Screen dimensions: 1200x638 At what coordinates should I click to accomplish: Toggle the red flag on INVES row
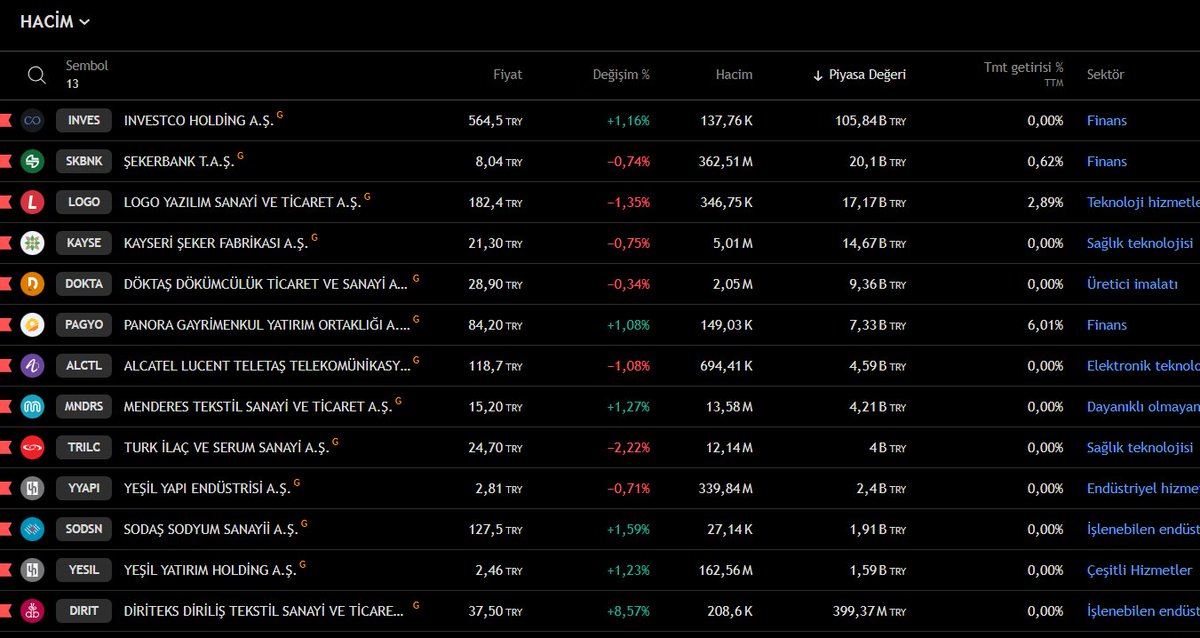click(x=5, y=121)
